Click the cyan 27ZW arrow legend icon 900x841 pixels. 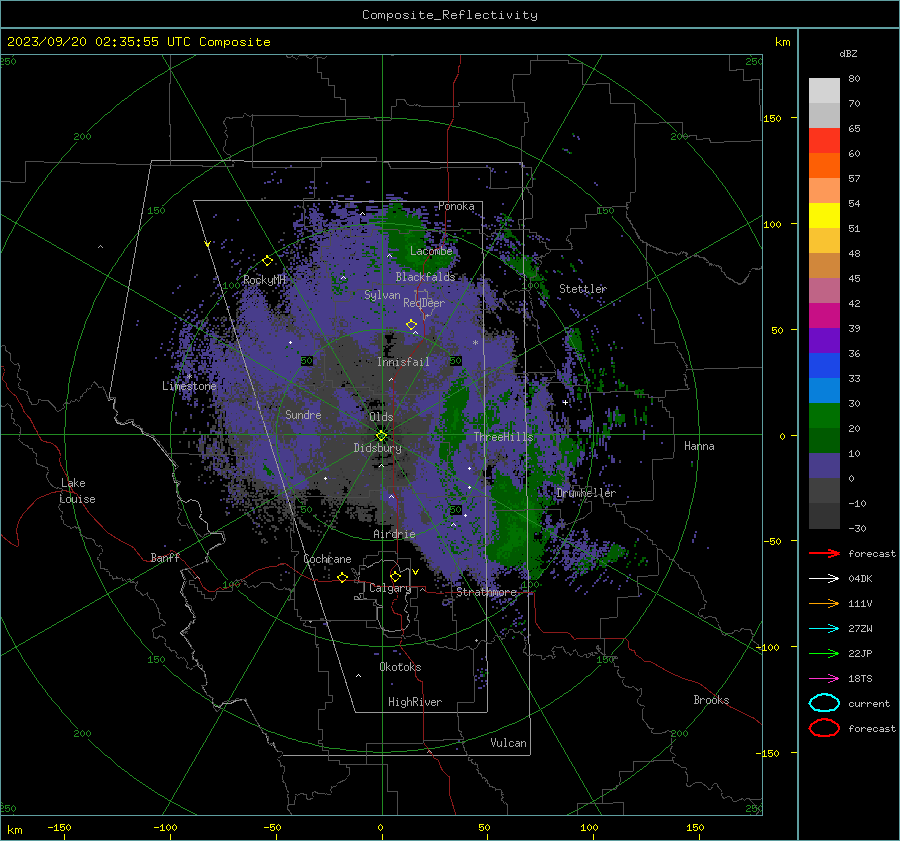coord(824,629)
